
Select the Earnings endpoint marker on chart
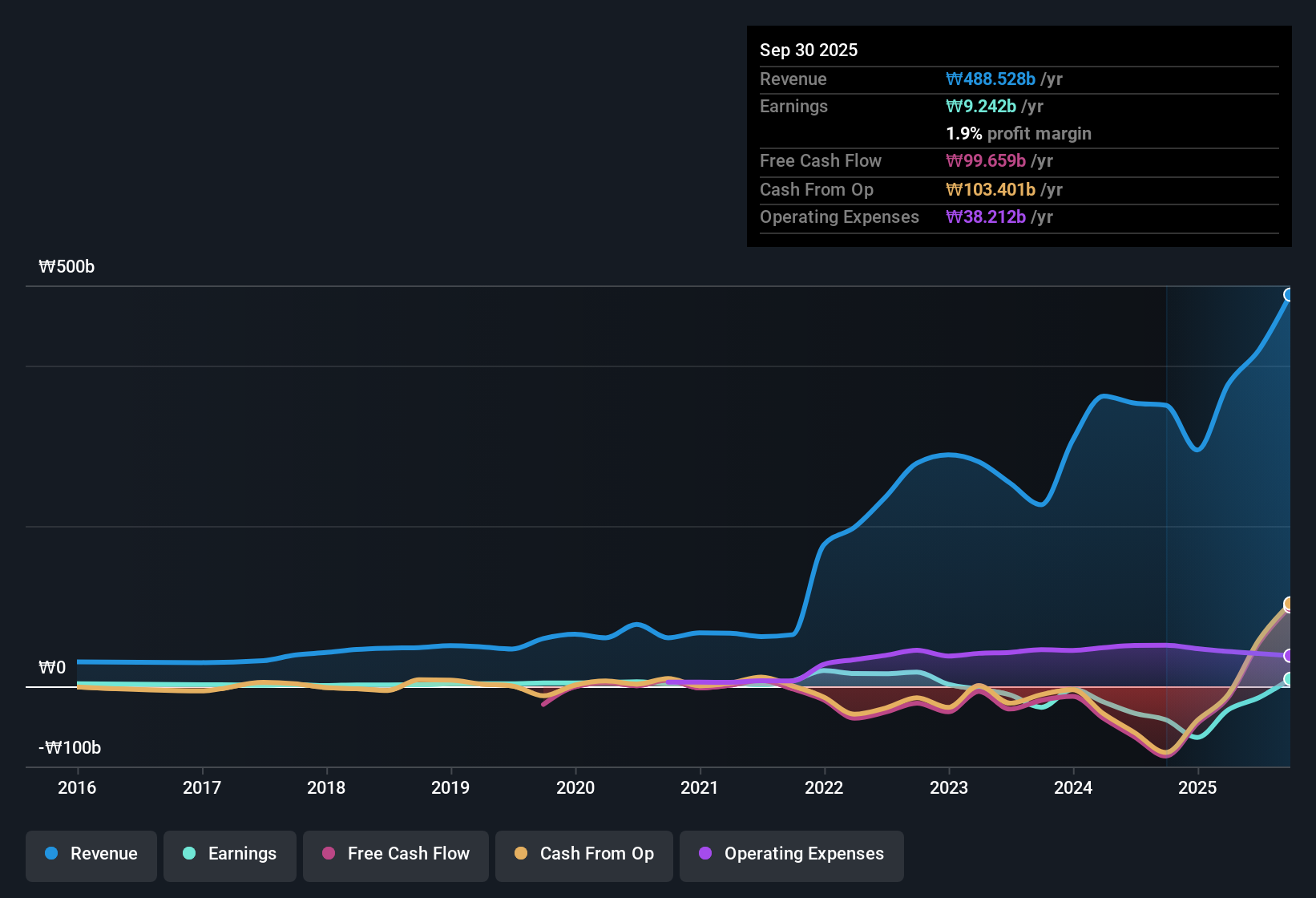click(x=1289, y=679)
